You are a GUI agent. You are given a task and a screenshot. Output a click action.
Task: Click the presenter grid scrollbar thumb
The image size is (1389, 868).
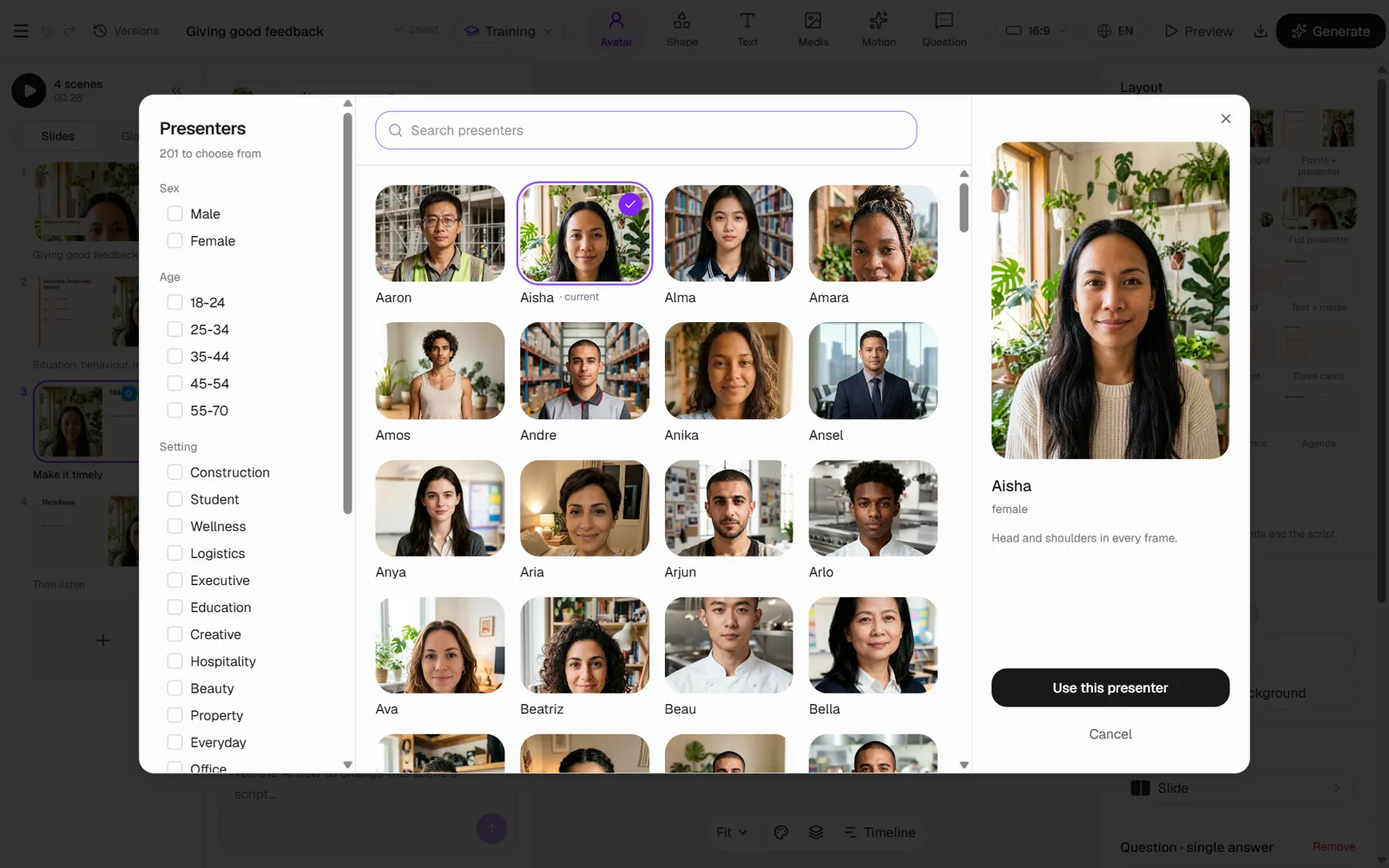pyautogui.click(x=964, y=207)
